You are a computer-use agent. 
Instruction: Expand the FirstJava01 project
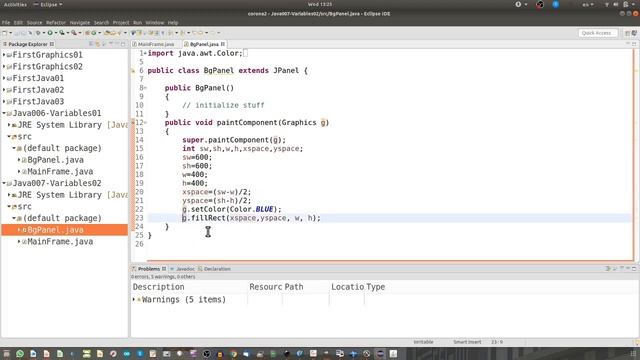4,78
